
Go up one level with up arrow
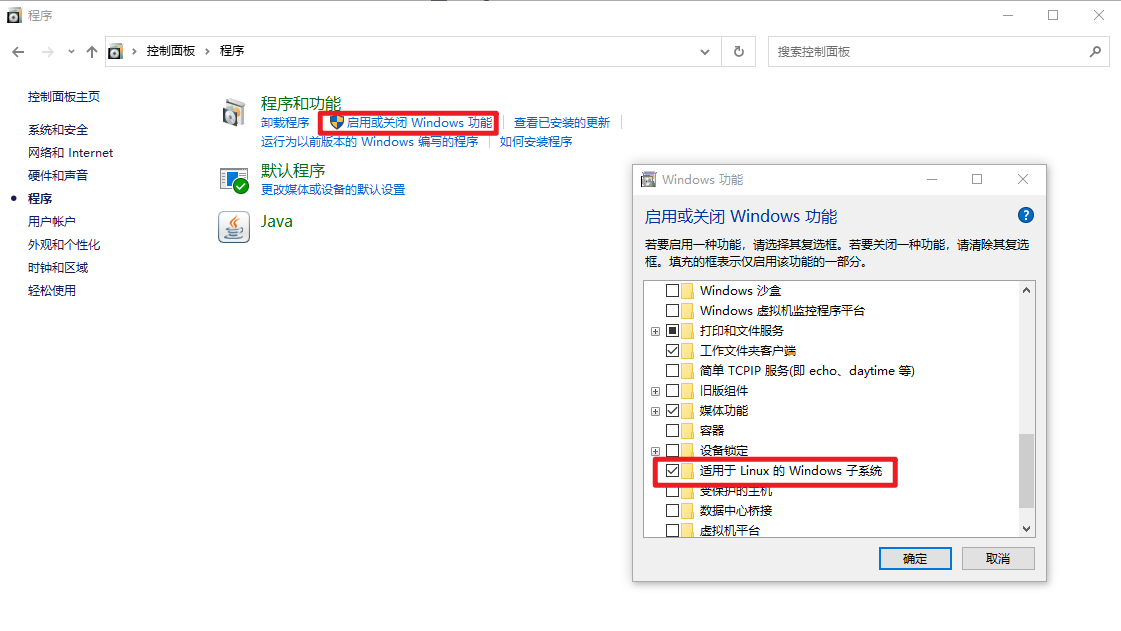click(x=92, y=51)
